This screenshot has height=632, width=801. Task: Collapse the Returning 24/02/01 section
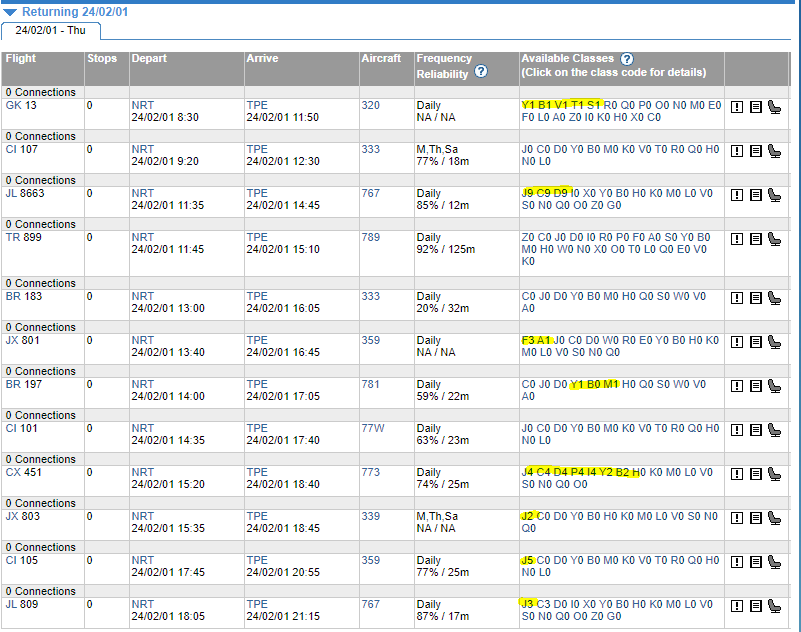click(x=10, y=12)
